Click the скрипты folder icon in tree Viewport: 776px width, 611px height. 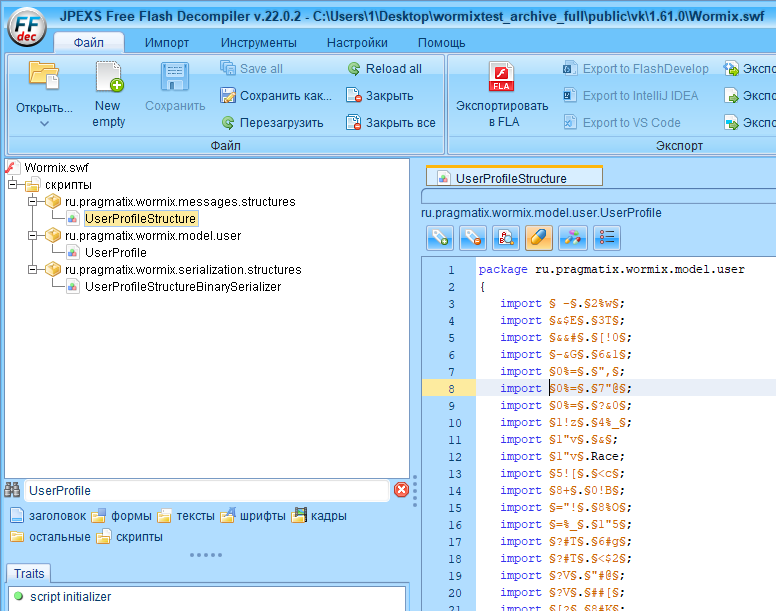pyautogui.click(x=33, y=185)
